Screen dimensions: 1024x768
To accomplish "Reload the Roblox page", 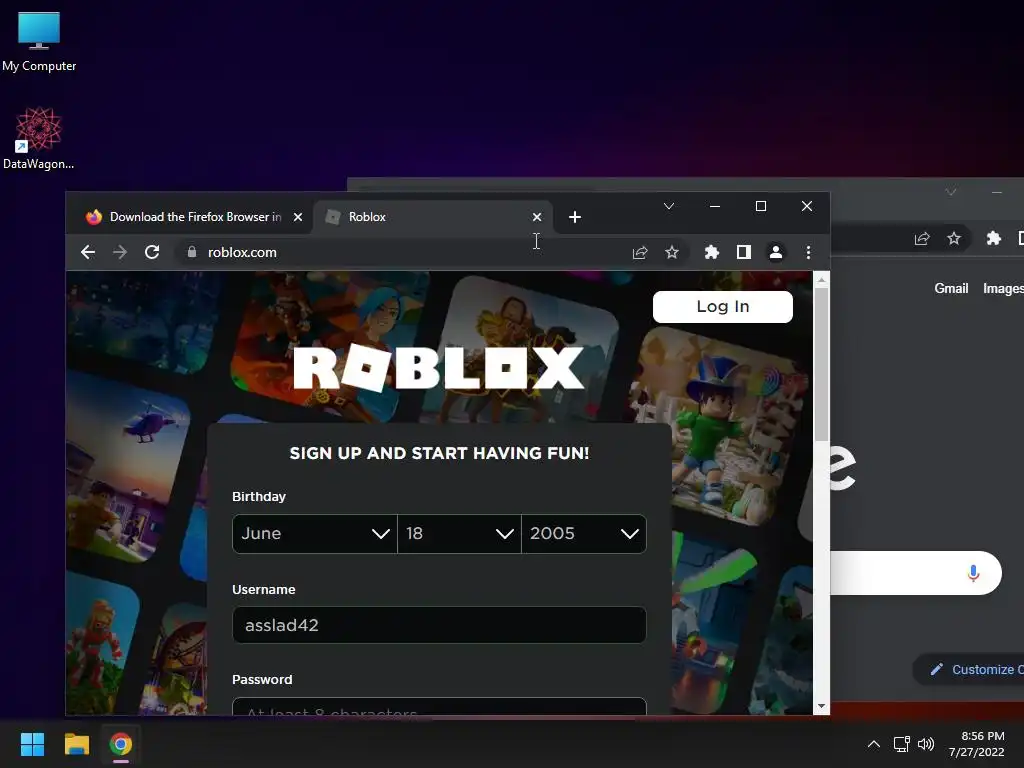I will click(152, 252).
